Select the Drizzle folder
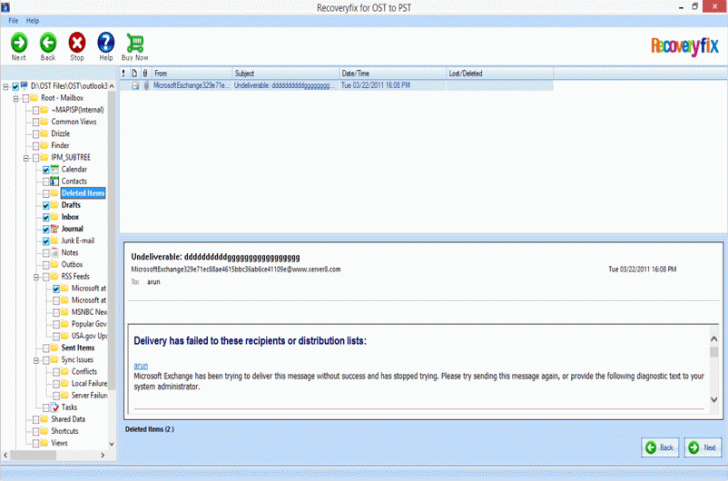Image resolution: width=728 pixels, height=481 pixels. pyautogui.click(x=60, y=133)
